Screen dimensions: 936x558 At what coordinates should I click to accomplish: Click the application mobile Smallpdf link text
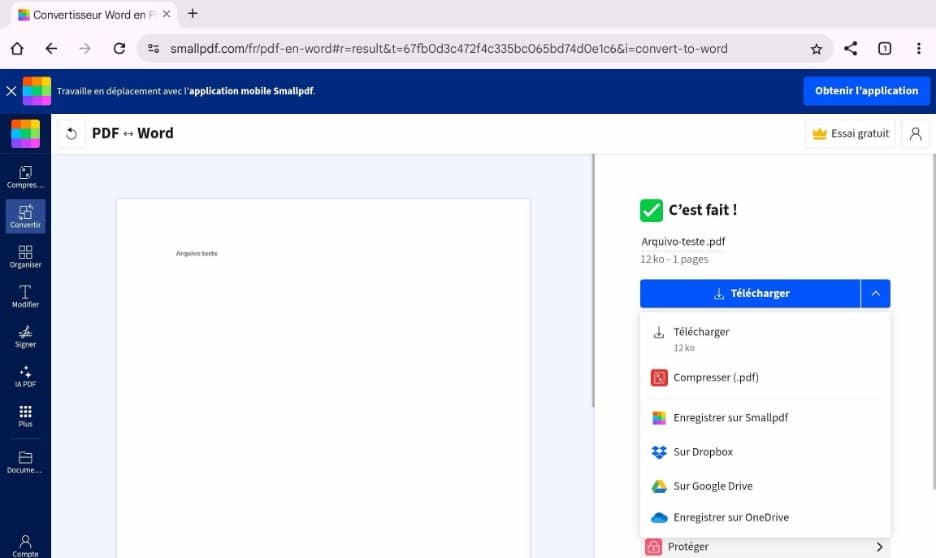tap(251, 91)
